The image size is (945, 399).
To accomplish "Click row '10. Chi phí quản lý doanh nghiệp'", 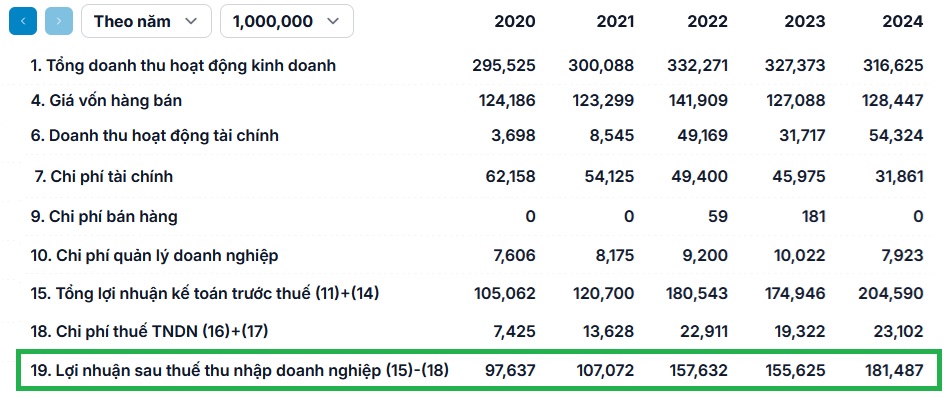I will [476, 256].
